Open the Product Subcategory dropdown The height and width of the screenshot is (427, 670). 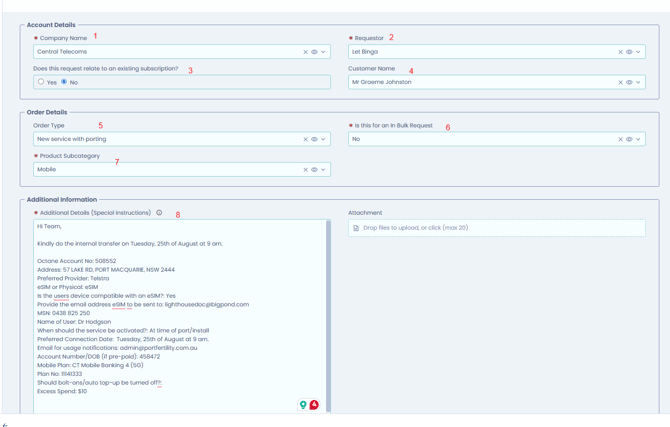[x=323, y=170]
